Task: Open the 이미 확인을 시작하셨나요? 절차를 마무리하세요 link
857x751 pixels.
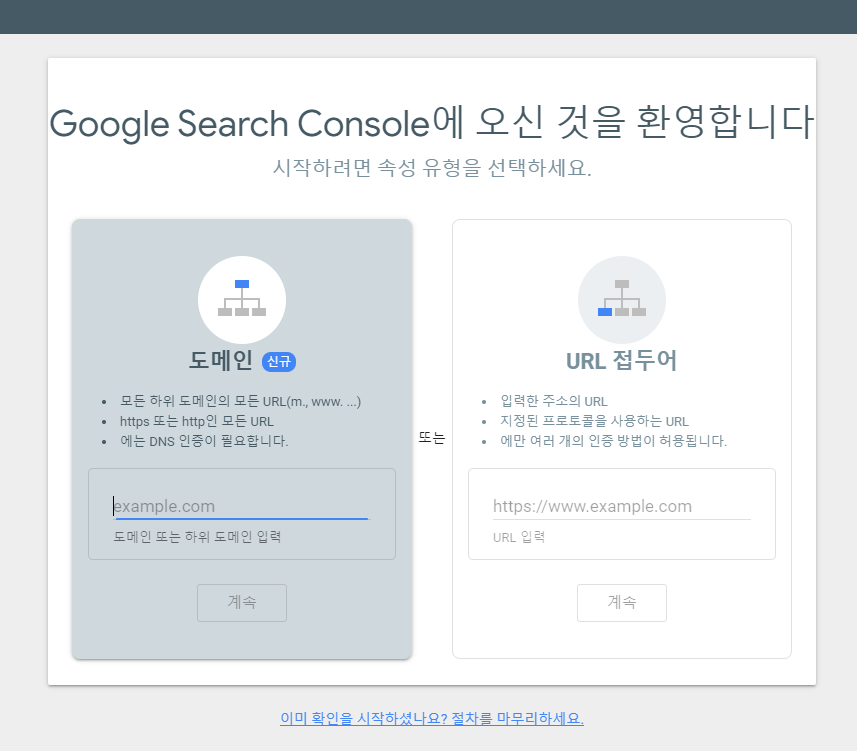Action: 432,718
